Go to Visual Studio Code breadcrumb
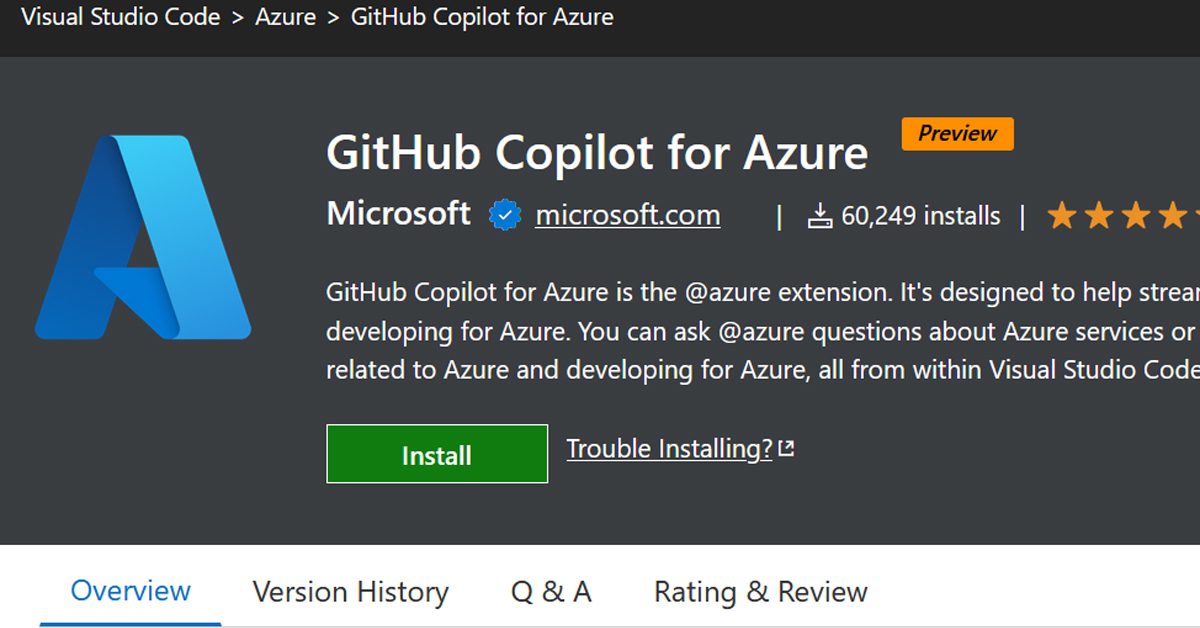The height and width of the screenshot is (628, 1200). [x=120, y=17]
